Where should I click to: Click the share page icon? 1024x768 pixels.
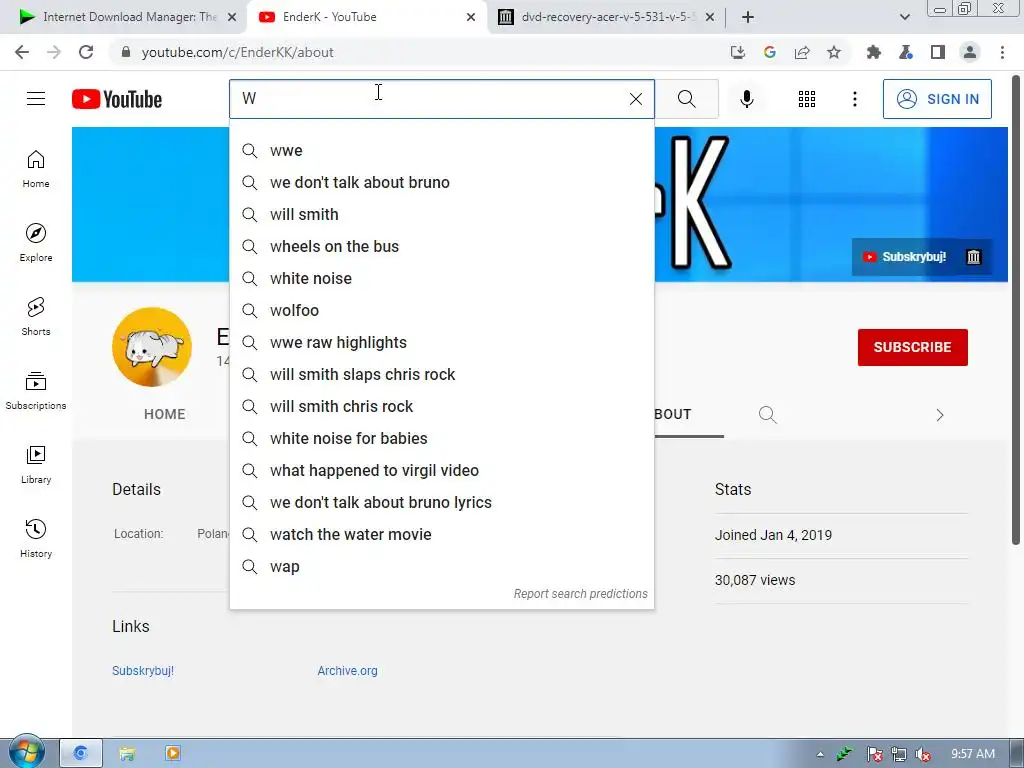coord(802,52)
